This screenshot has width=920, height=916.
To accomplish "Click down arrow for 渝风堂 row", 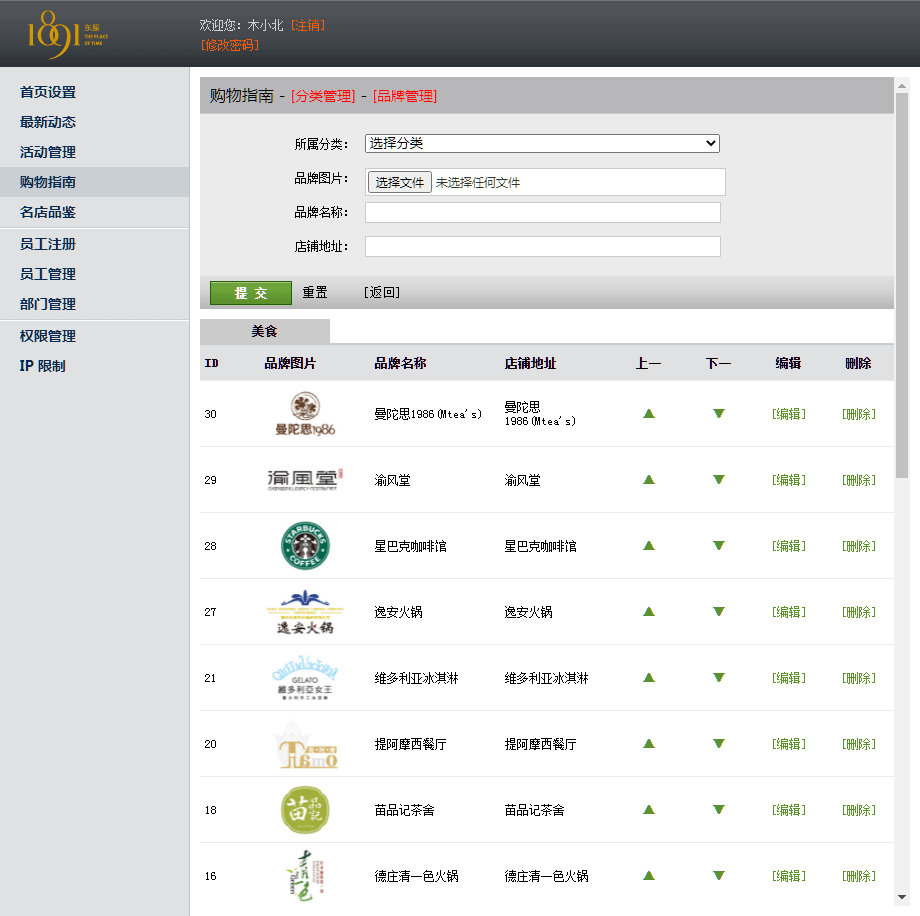I will click(719, 479).
